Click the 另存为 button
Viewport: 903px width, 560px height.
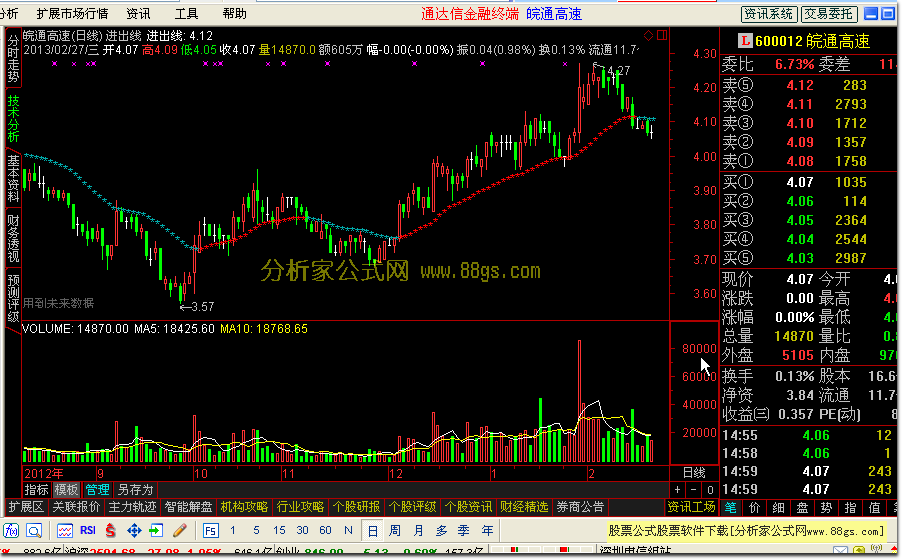coord(135,490)
